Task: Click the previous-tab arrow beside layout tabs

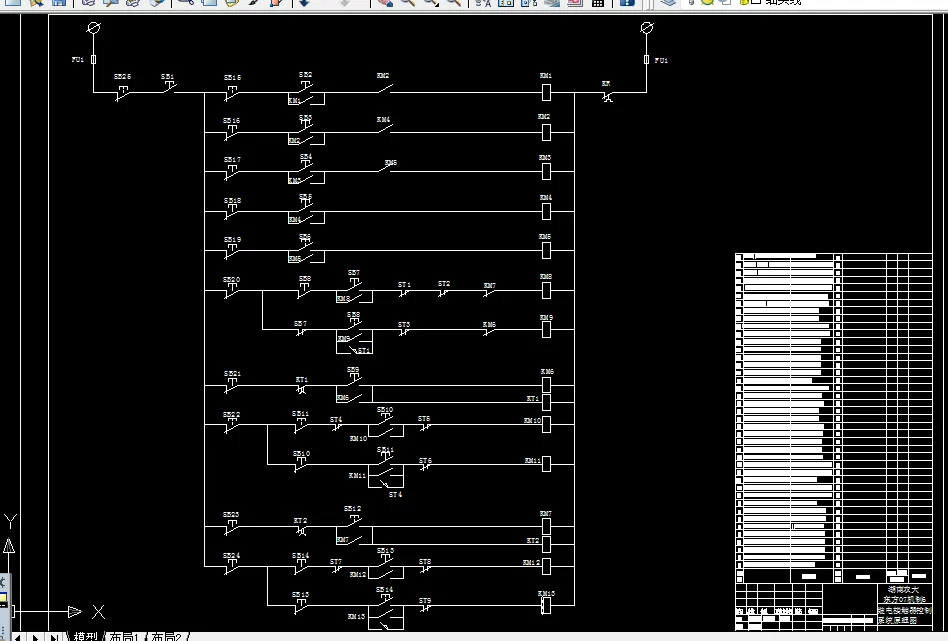Action: click(x=19, y=637)
